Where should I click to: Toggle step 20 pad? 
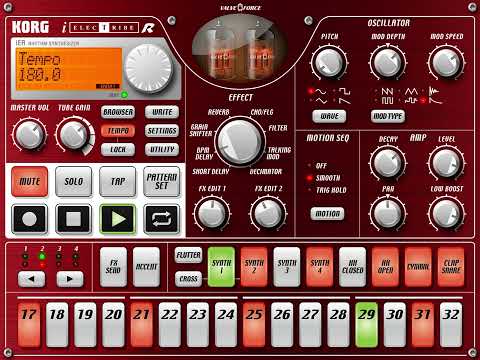click(x=113, y=325)
